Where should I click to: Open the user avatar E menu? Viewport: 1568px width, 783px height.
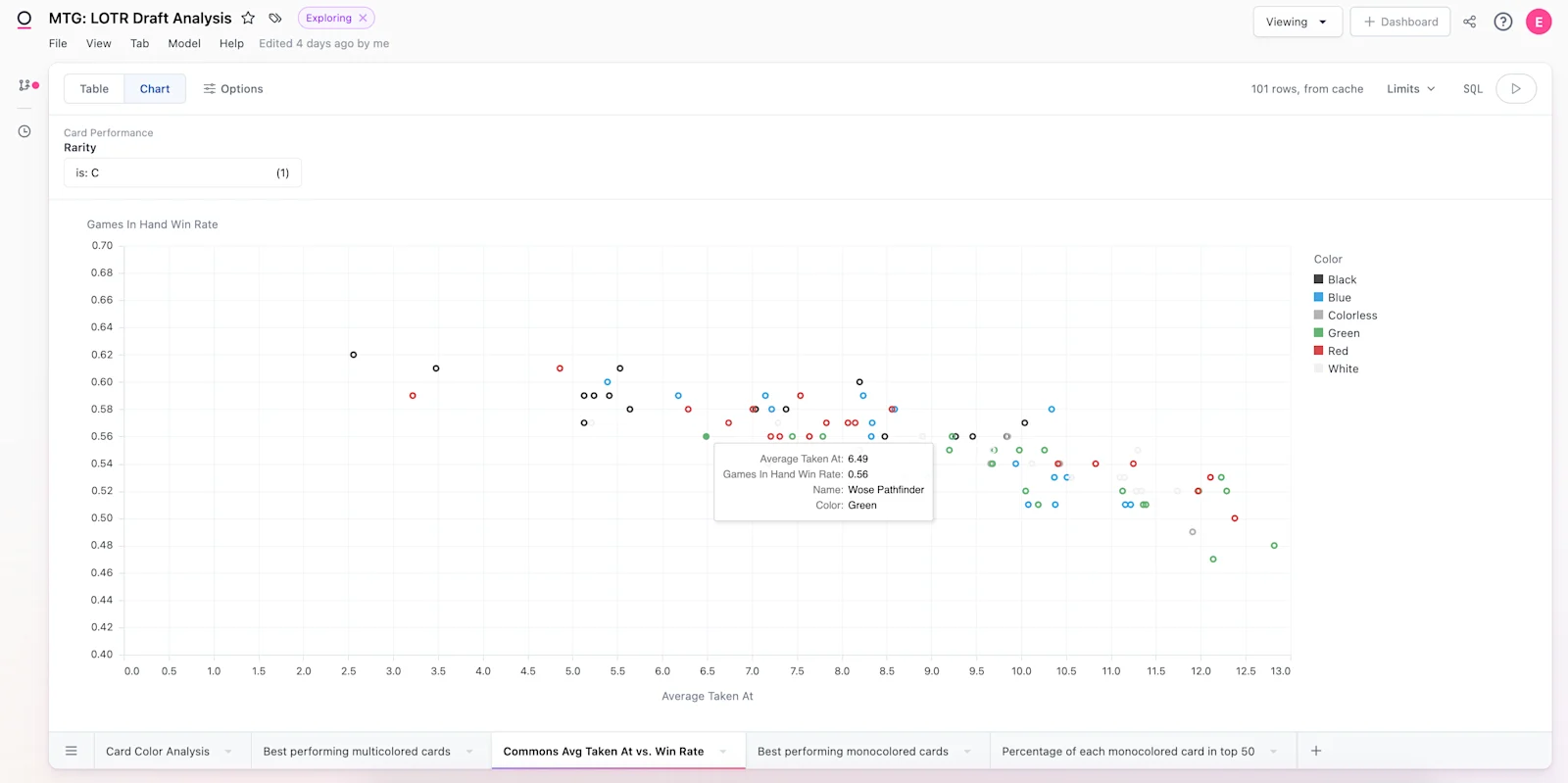[1539, 22]
